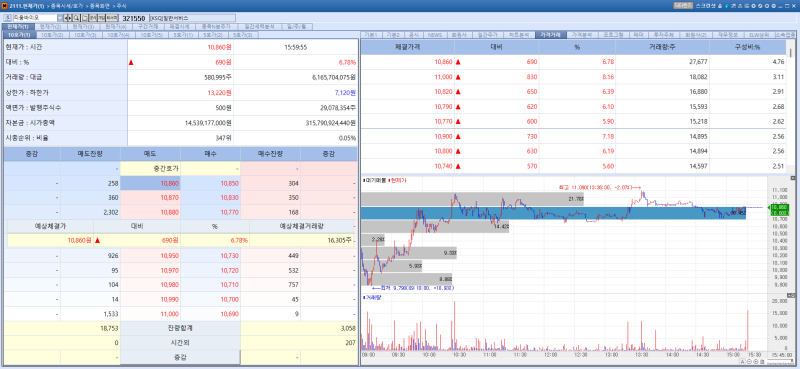
Task: Toggle the 매기매물 legend marker on chart
Action: pos(363,180)
